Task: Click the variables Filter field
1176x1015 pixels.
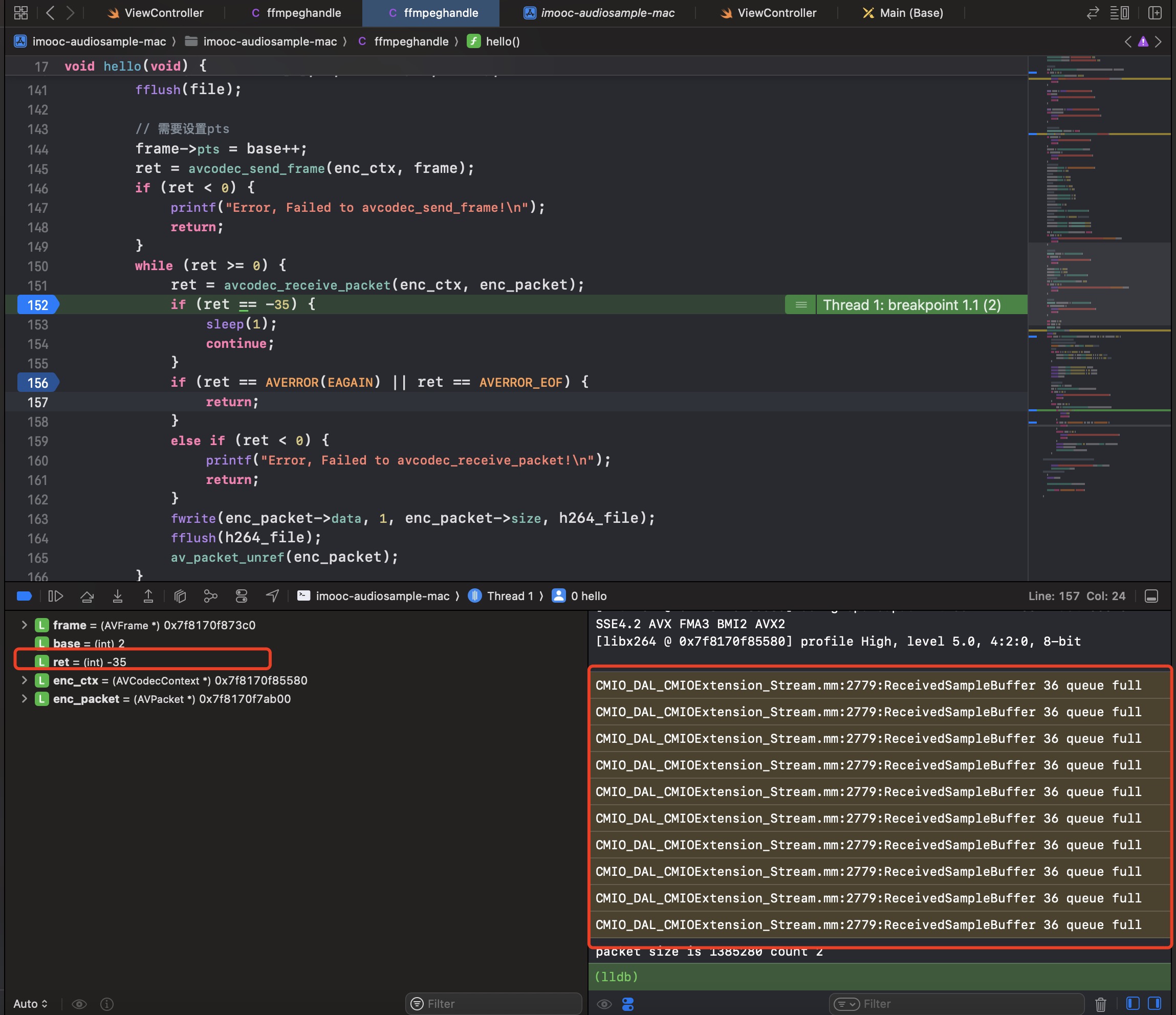Action: [494, 1004]
